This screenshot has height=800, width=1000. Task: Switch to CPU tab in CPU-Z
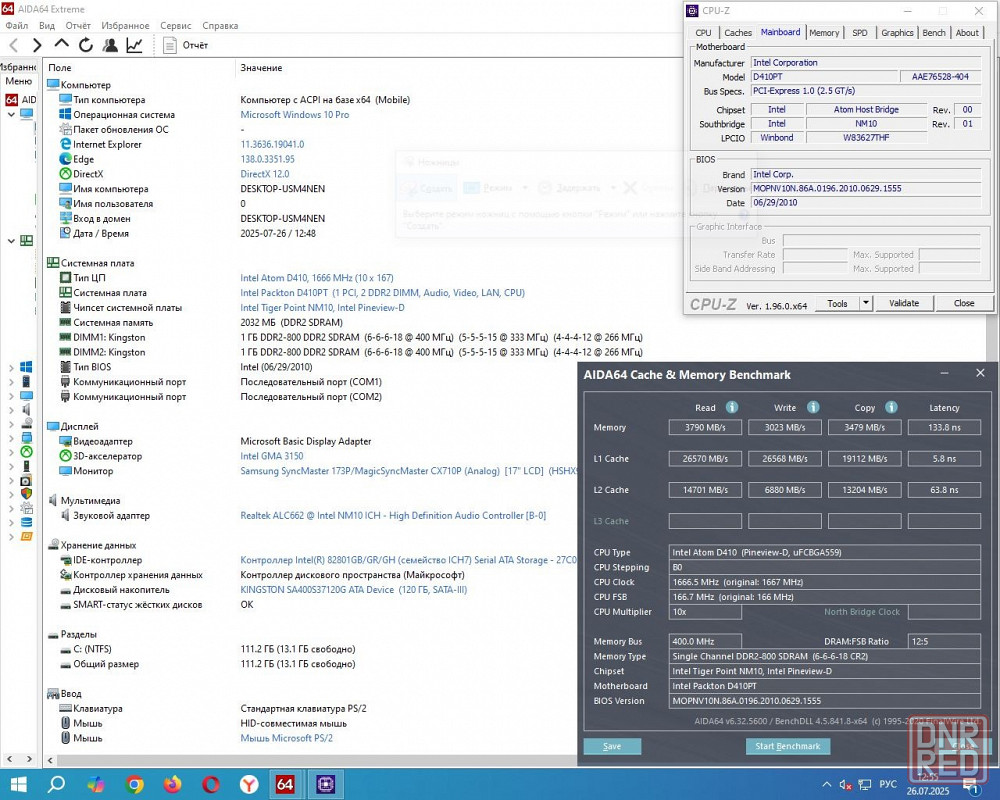pos(703,33)
